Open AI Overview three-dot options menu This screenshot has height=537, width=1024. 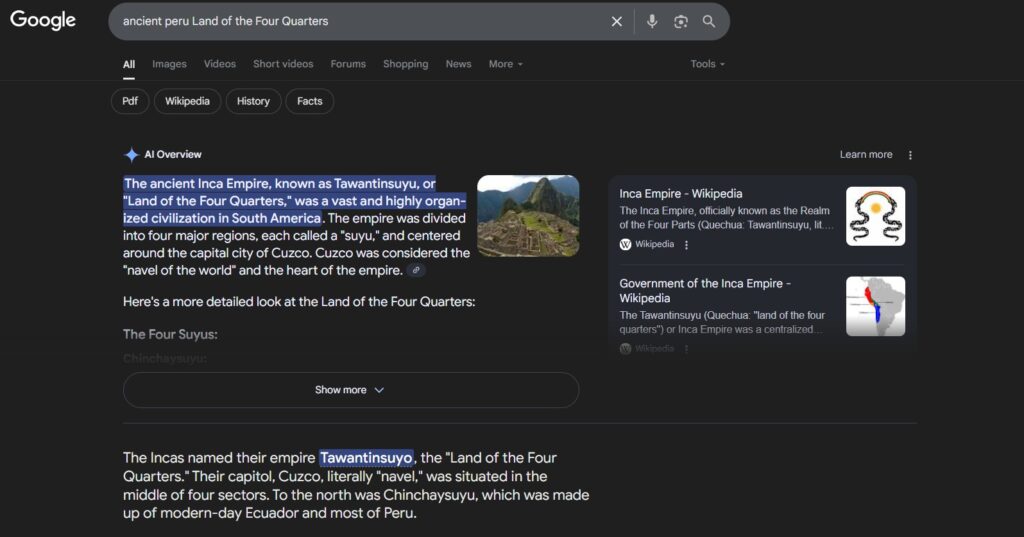(910, 155)
